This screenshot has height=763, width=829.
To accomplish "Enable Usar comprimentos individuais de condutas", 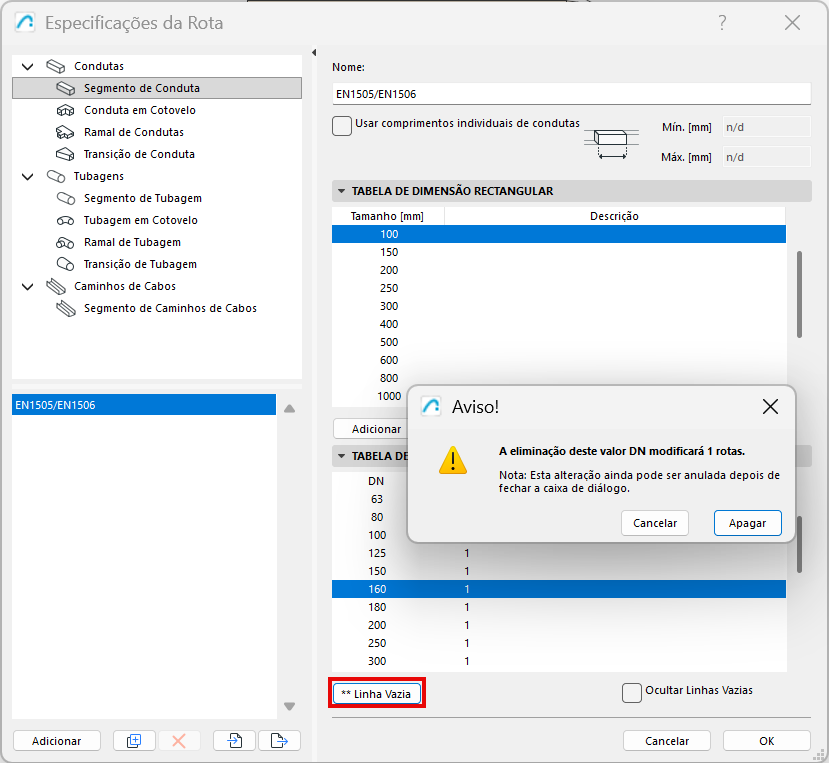I will pyautogui.click(x=342, y=126).
